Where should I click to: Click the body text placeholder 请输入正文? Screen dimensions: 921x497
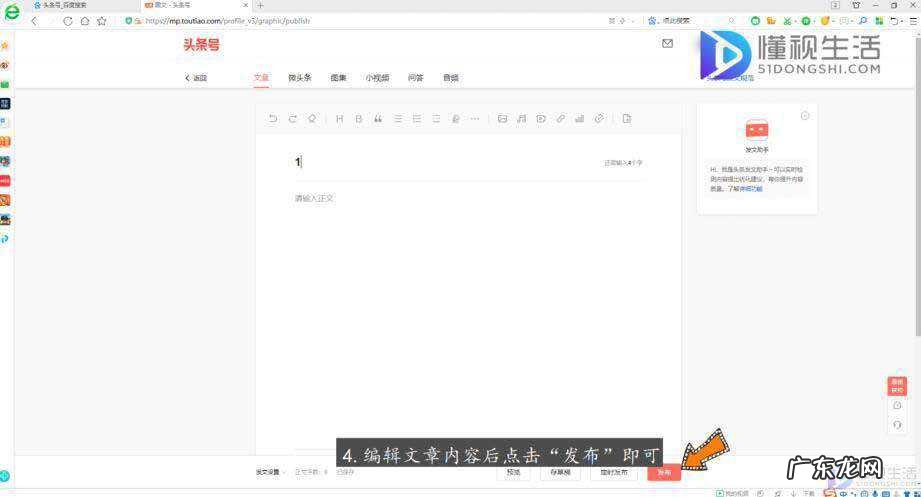[x=314, y=199]
